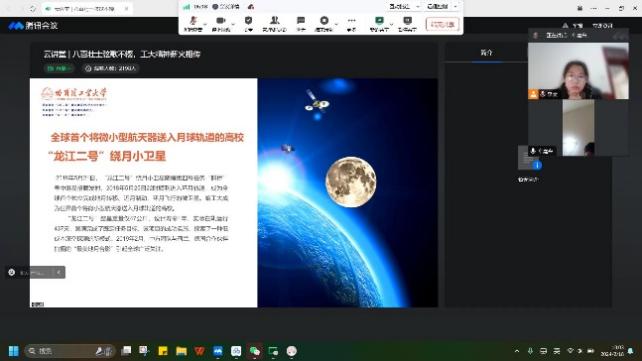The image size is (642, 361).
Task: Select the 简介 tab
Action: pyautogui.click(x=486, y=53)
